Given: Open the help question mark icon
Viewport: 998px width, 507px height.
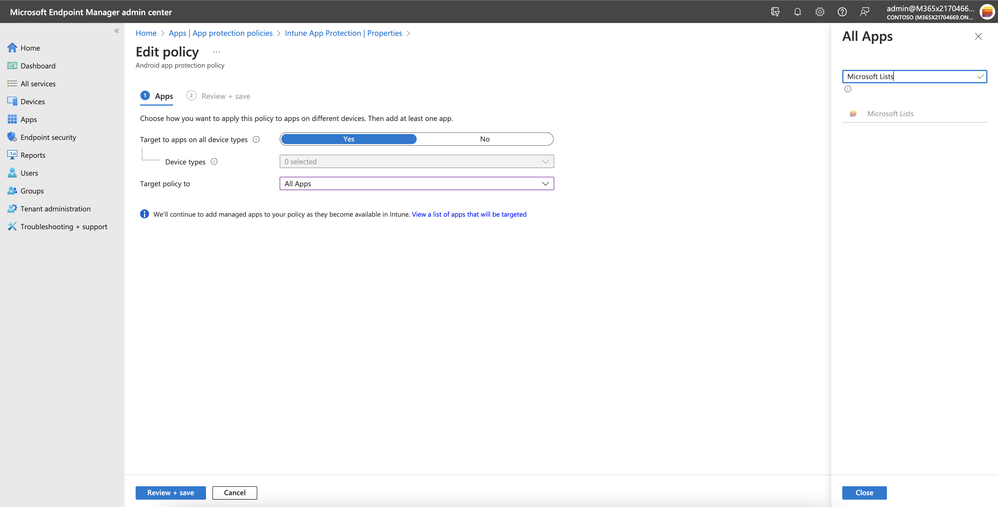Looking at the screenshot, I should pyautogui.click(x=842, y=11).
